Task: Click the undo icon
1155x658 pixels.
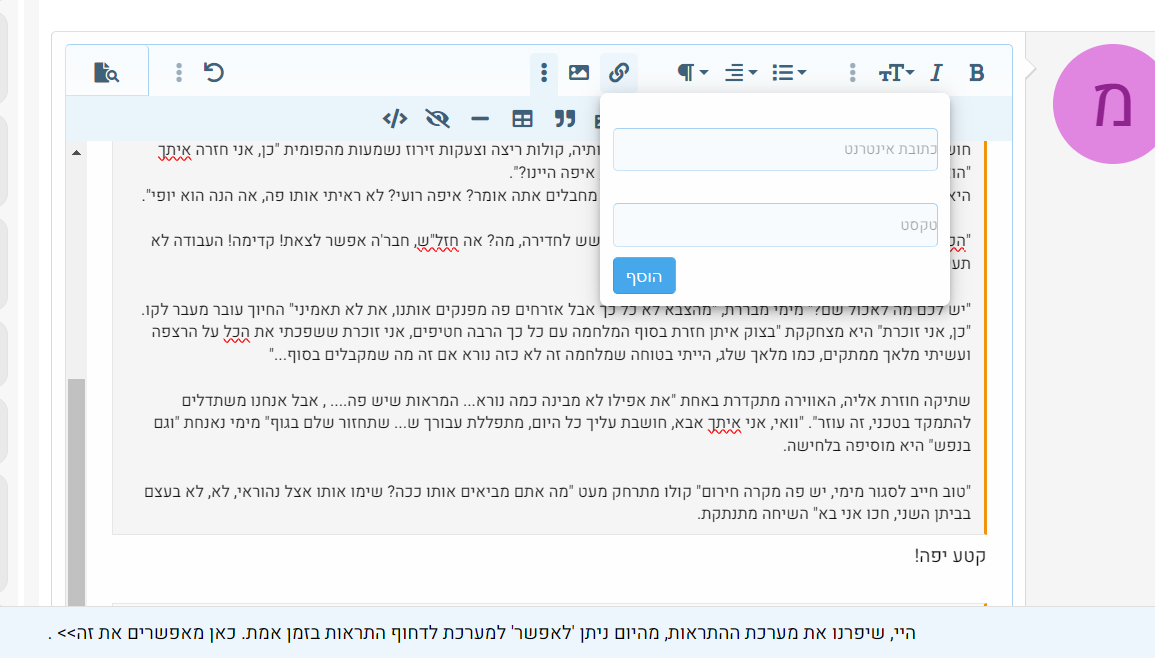Action: [x=214, y=72]
